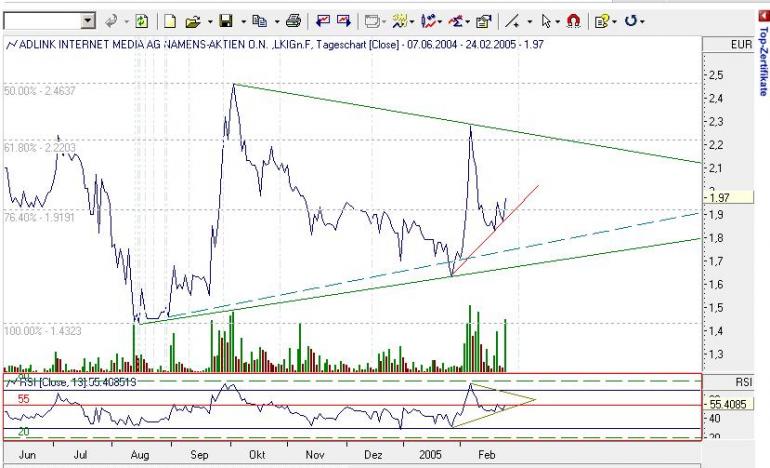Click the empty symbol input box
The width and height of the screenshot is (770, 468).
pos(42,21)
